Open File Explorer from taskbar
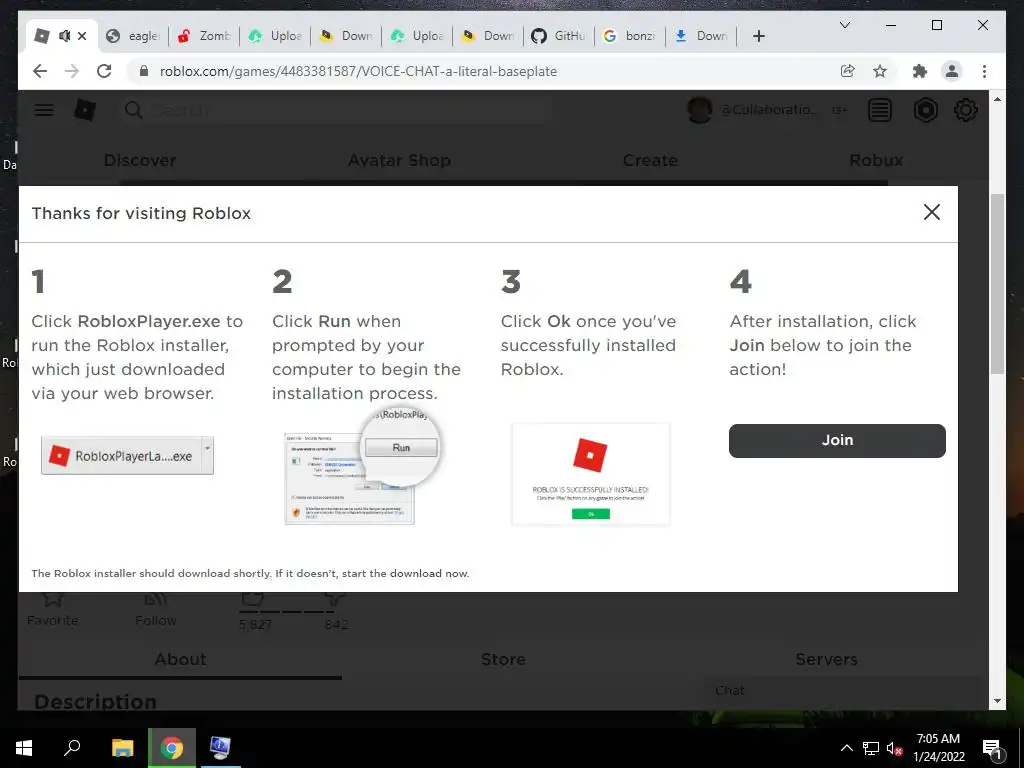This screenshot has width=1024, height=768. [x=122, y=748]
